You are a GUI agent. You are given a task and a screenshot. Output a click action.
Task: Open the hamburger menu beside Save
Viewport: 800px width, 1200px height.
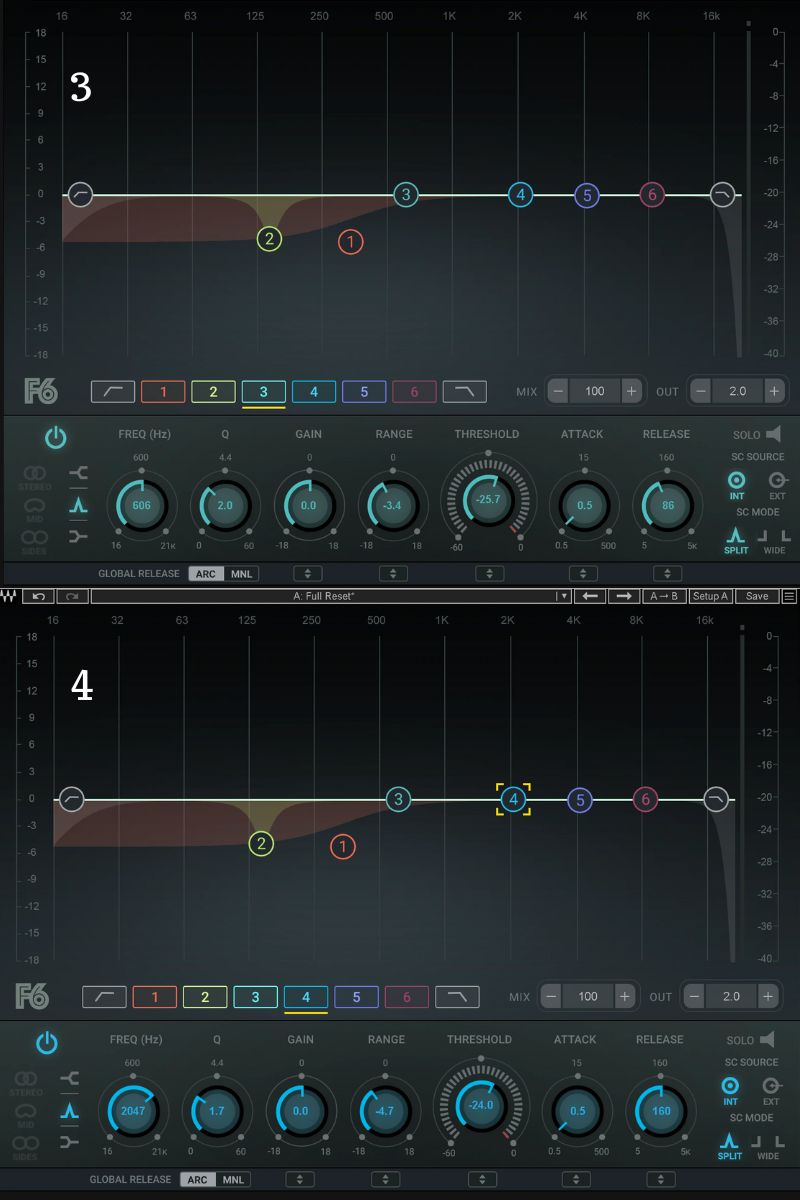tap(789, 596)
